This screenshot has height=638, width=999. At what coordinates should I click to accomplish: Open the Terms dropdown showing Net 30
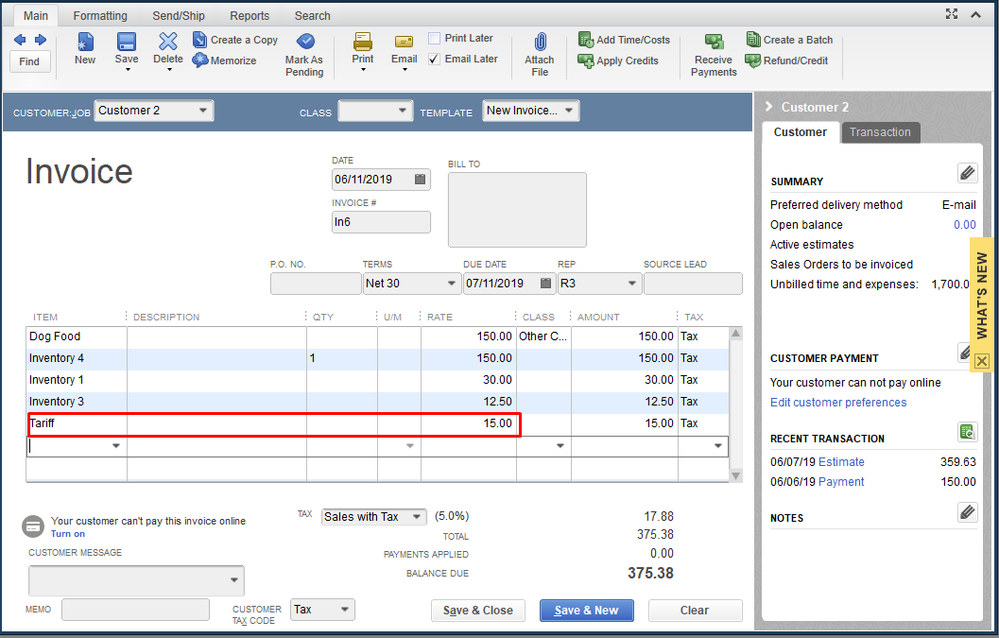click(450, 283)
